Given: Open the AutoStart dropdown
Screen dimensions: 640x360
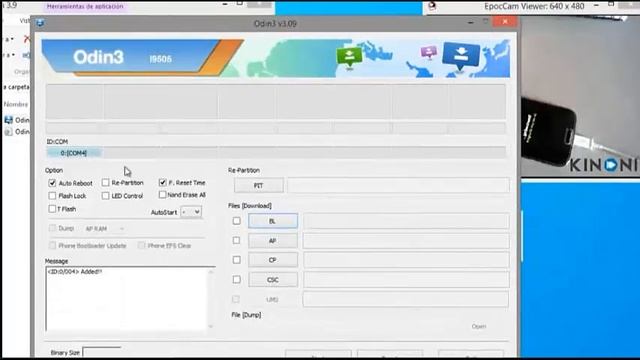Looking at the screenshot, I should pyautogui.click(x=191, y=212).
